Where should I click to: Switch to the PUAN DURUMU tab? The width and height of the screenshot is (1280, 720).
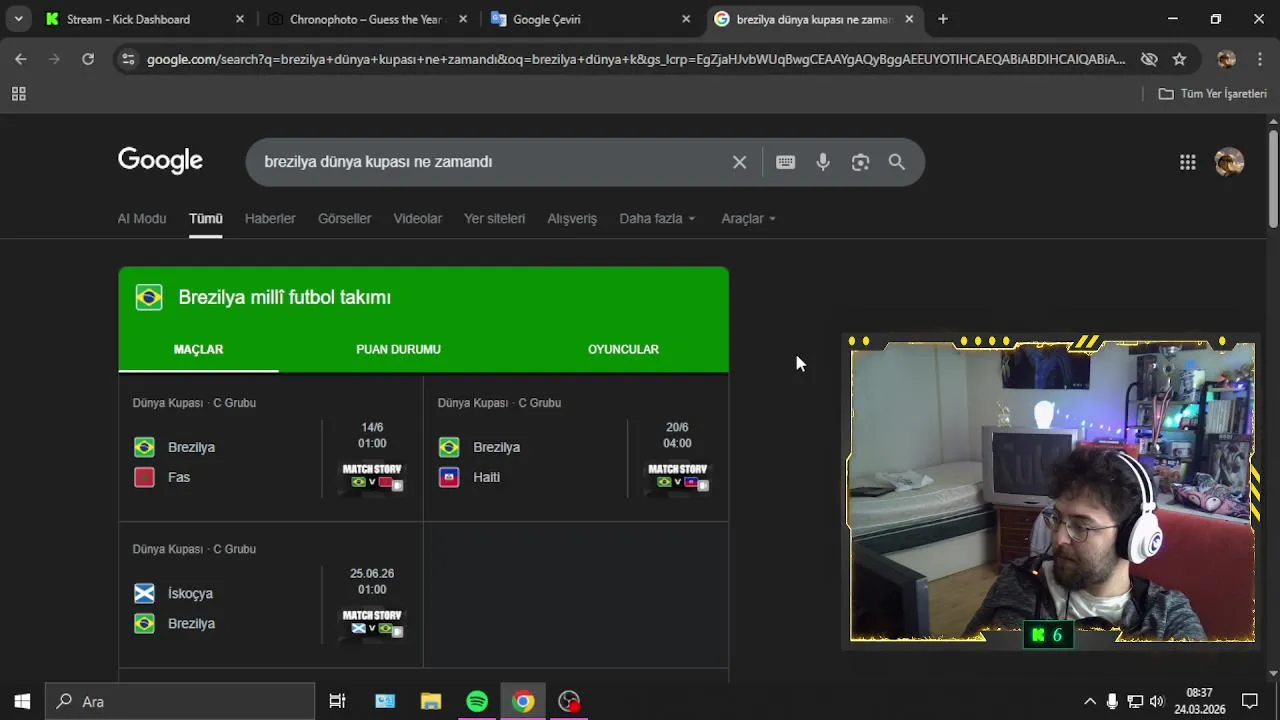pyautogui.click(x=398, y=349)
